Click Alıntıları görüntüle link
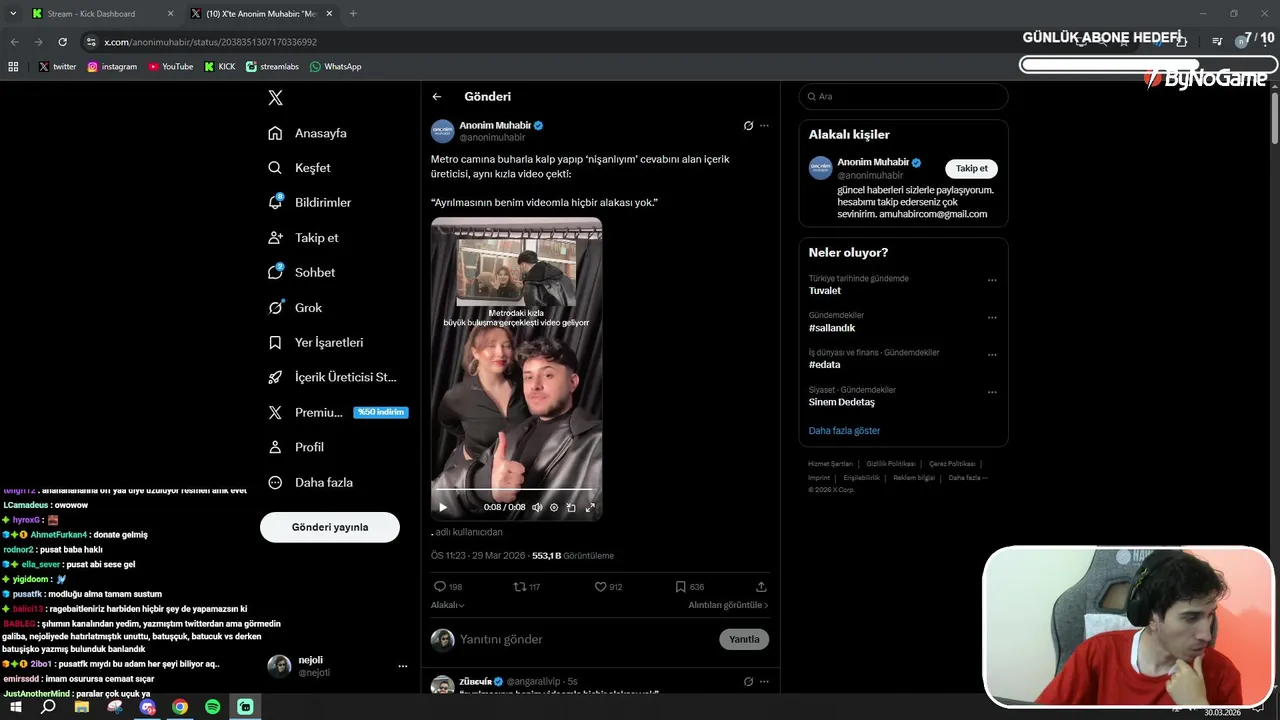 pyautogui.click(x=728, y=605)
